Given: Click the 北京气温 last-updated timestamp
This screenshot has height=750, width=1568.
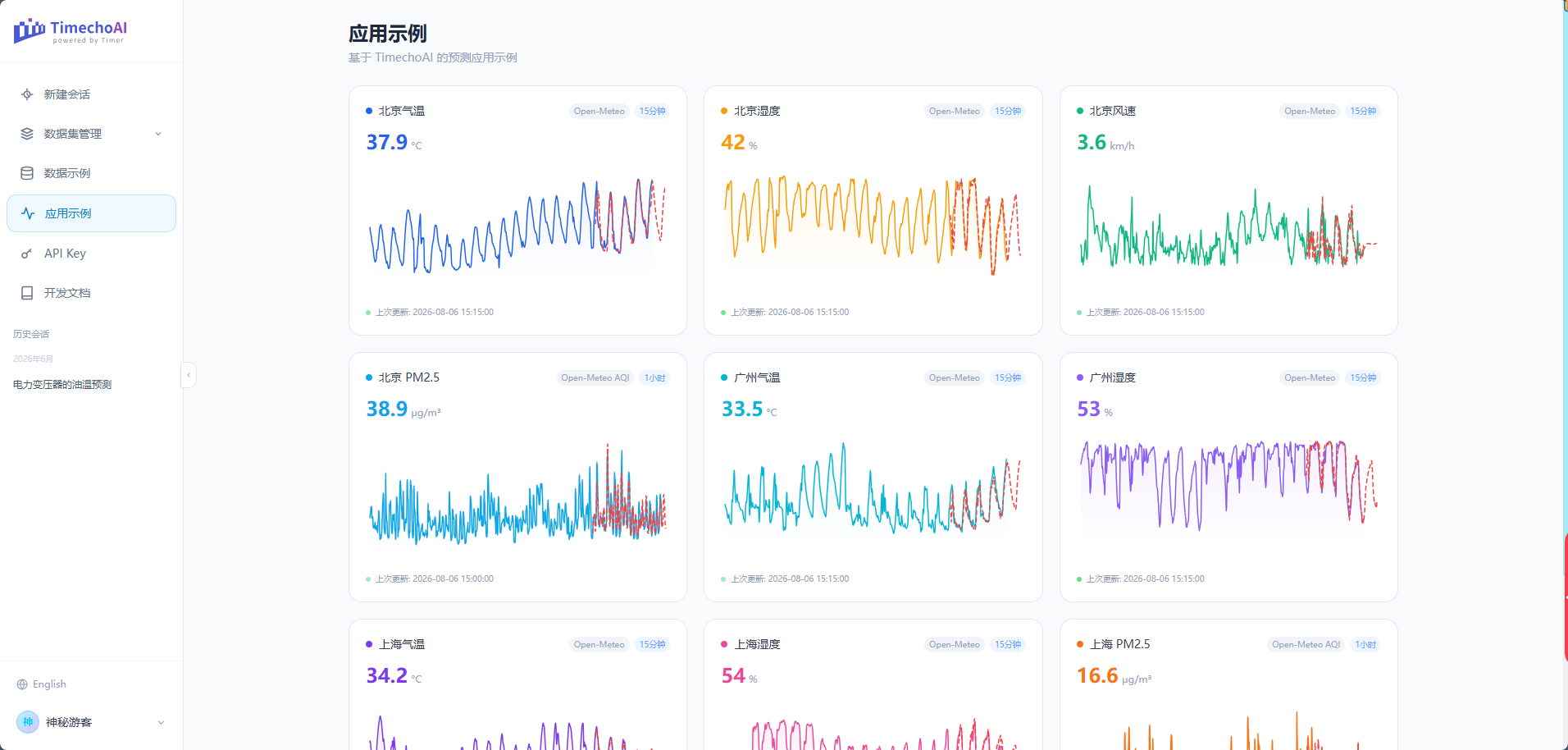Looking at the screenshot, I should coord(435,313).
